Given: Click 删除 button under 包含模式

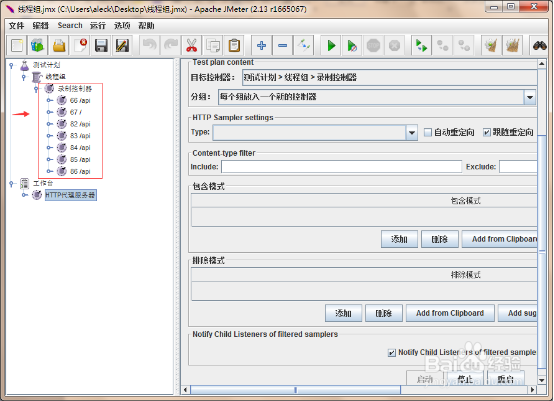Looking at the screenshot, I should [440, 239].
